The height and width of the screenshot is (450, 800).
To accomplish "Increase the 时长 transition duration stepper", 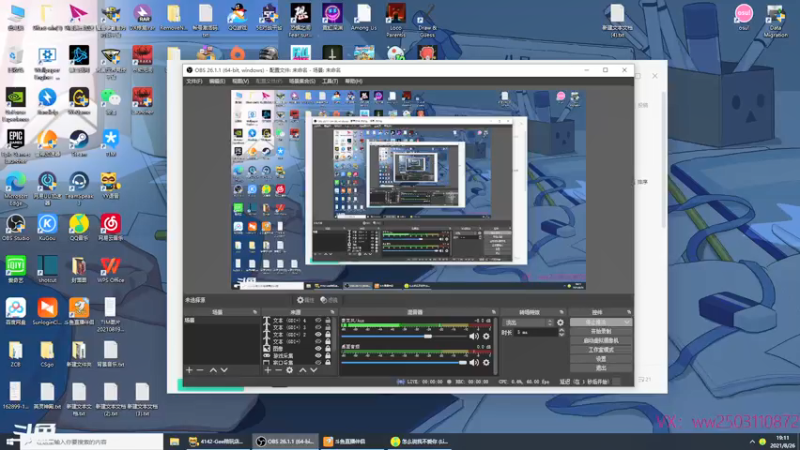I will [x=561, y=330].
